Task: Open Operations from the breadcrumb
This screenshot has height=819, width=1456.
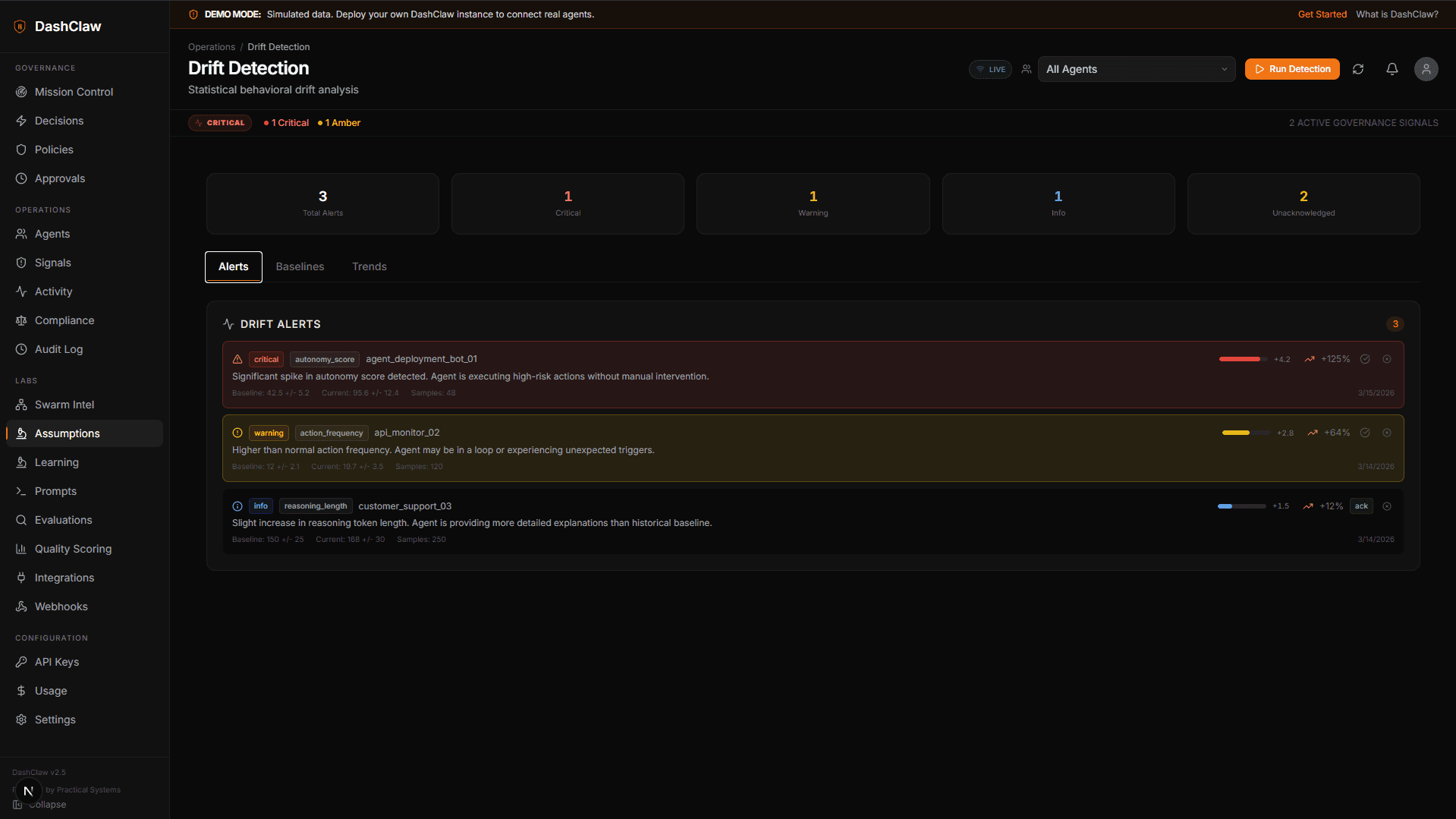Action: [x=211, y=46]
